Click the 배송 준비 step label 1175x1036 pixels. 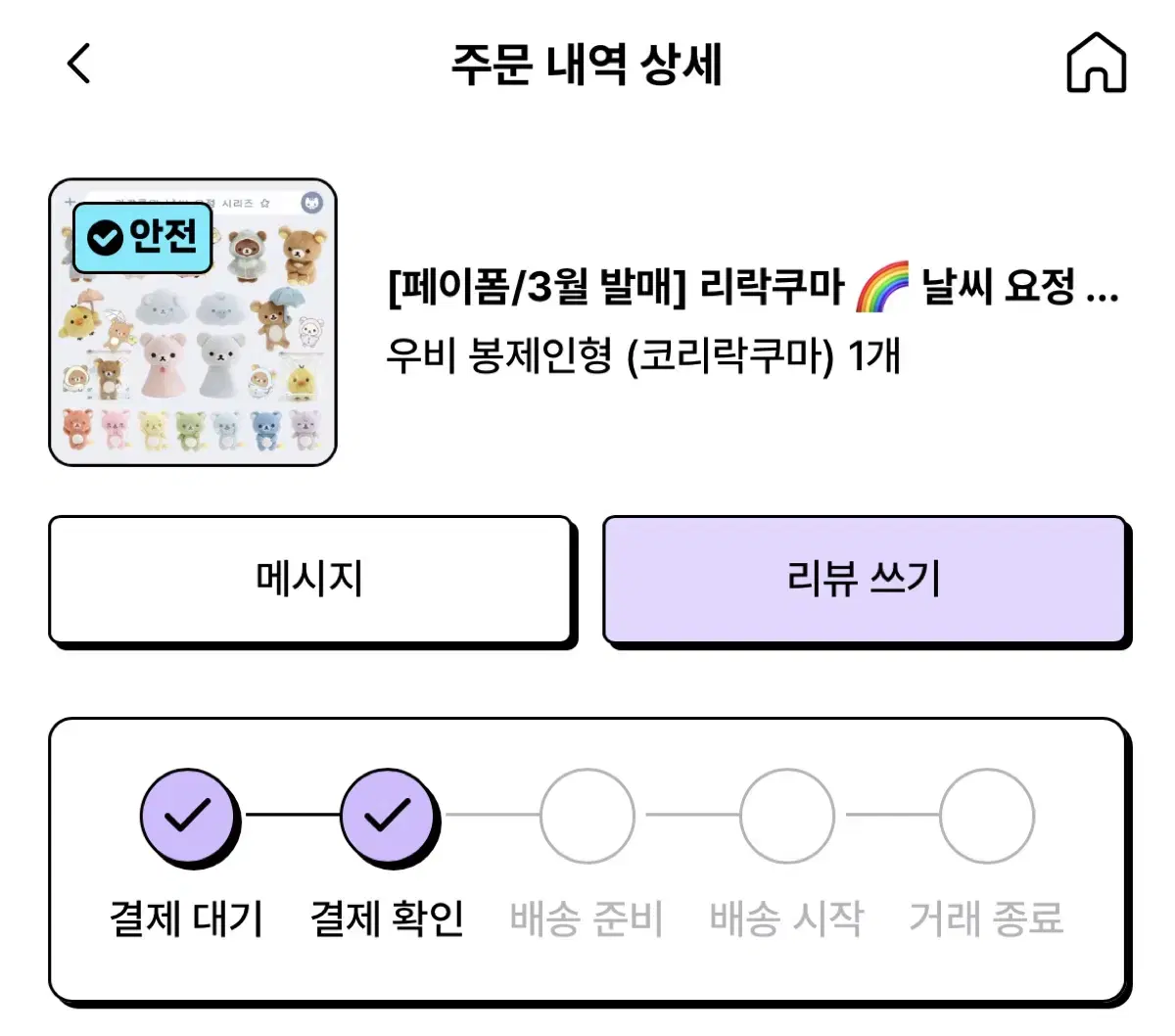[x=587, y=919]
